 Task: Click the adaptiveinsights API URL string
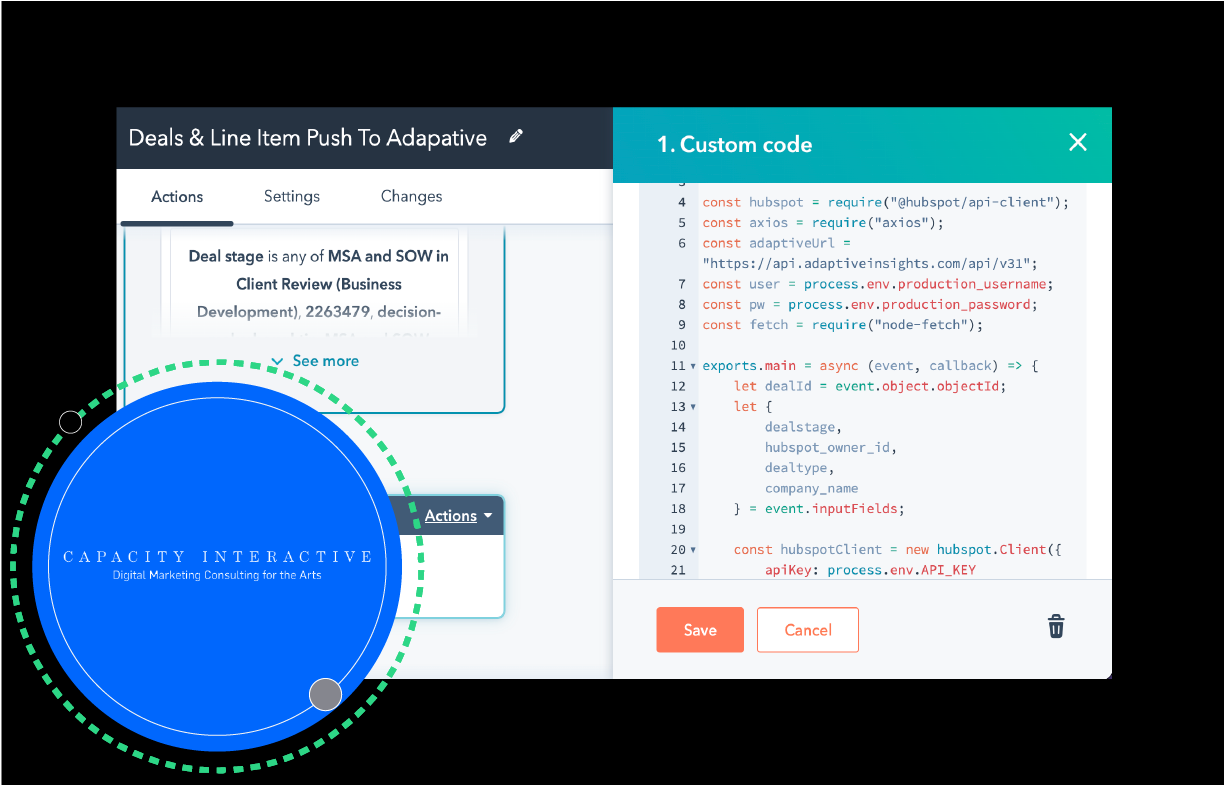(870, 264)
